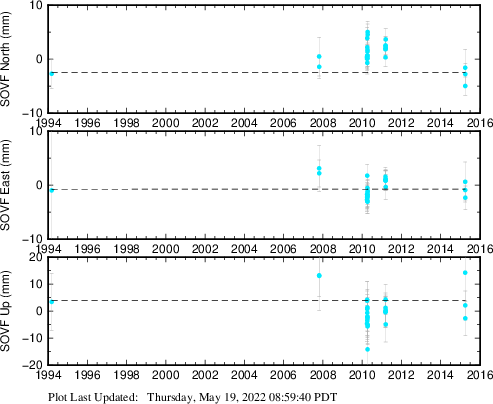Click the 1994 data point in North plot

[x=52, y=74]
